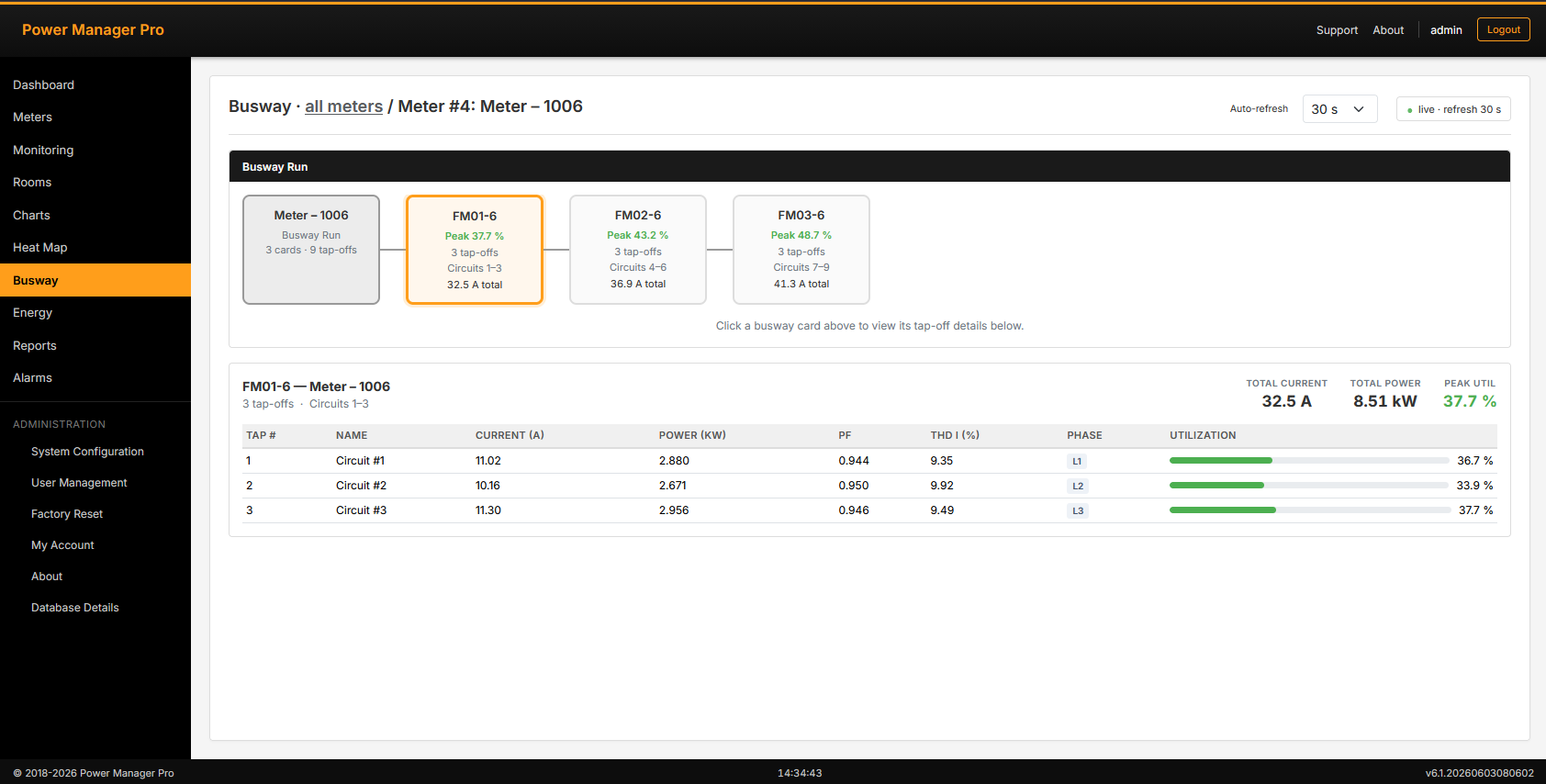Select the Meter – 1006 busway run card

coord(311,250)
